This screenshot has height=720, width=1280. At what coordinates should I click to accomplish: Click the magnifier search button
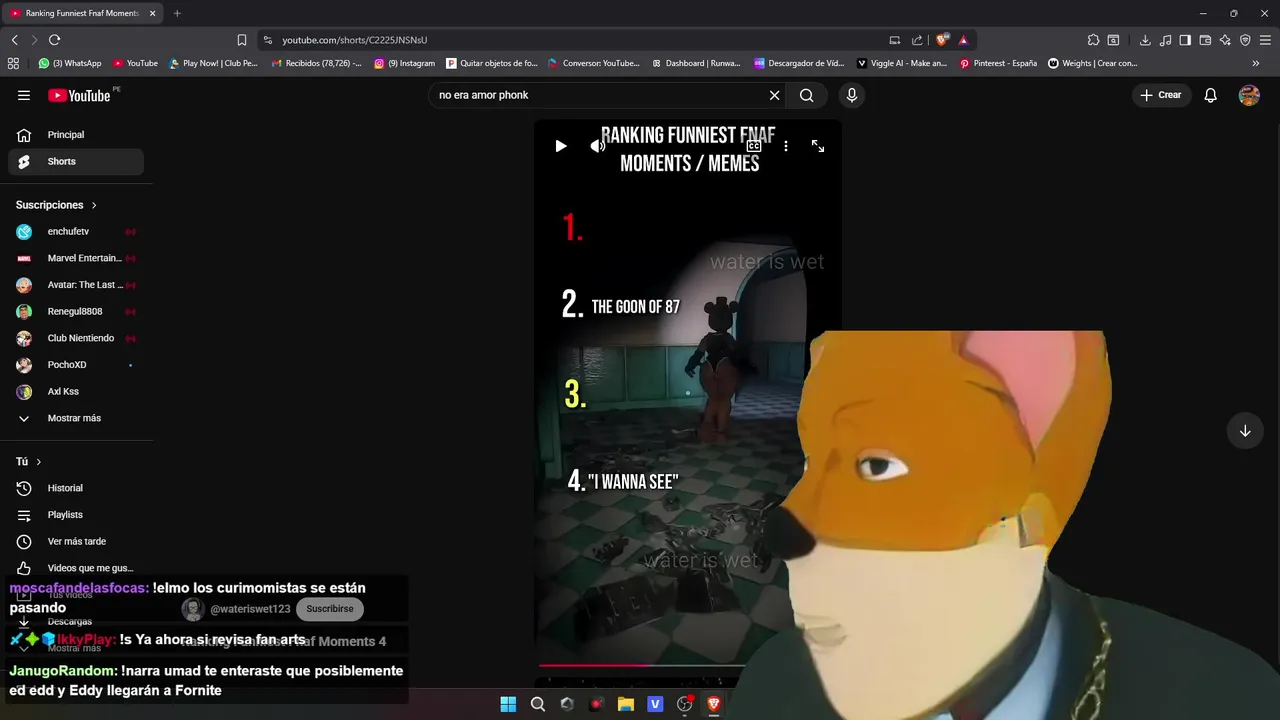click(807, 95)
